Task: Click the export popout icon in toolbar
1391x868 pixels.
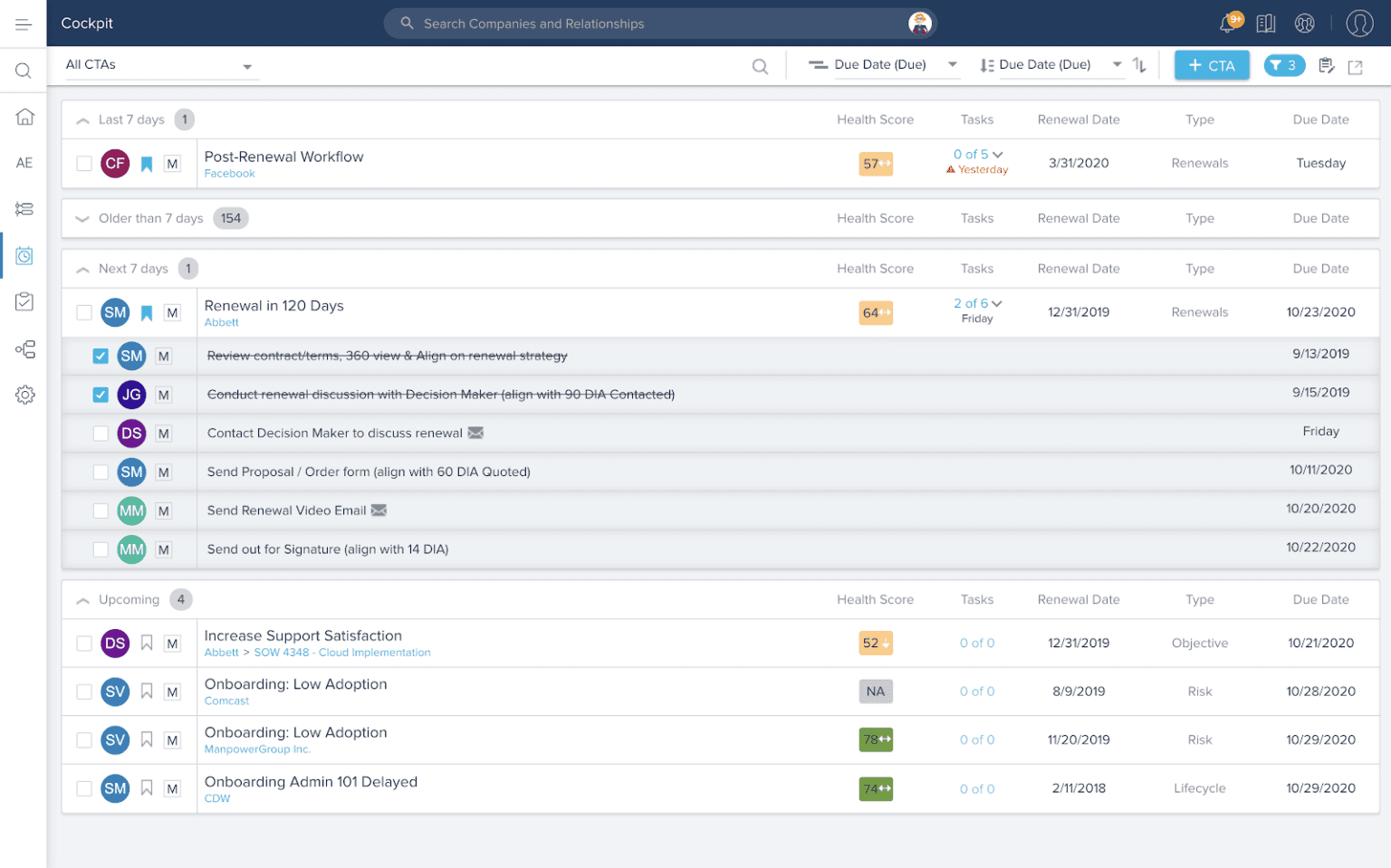Action: click(1355, 66)
